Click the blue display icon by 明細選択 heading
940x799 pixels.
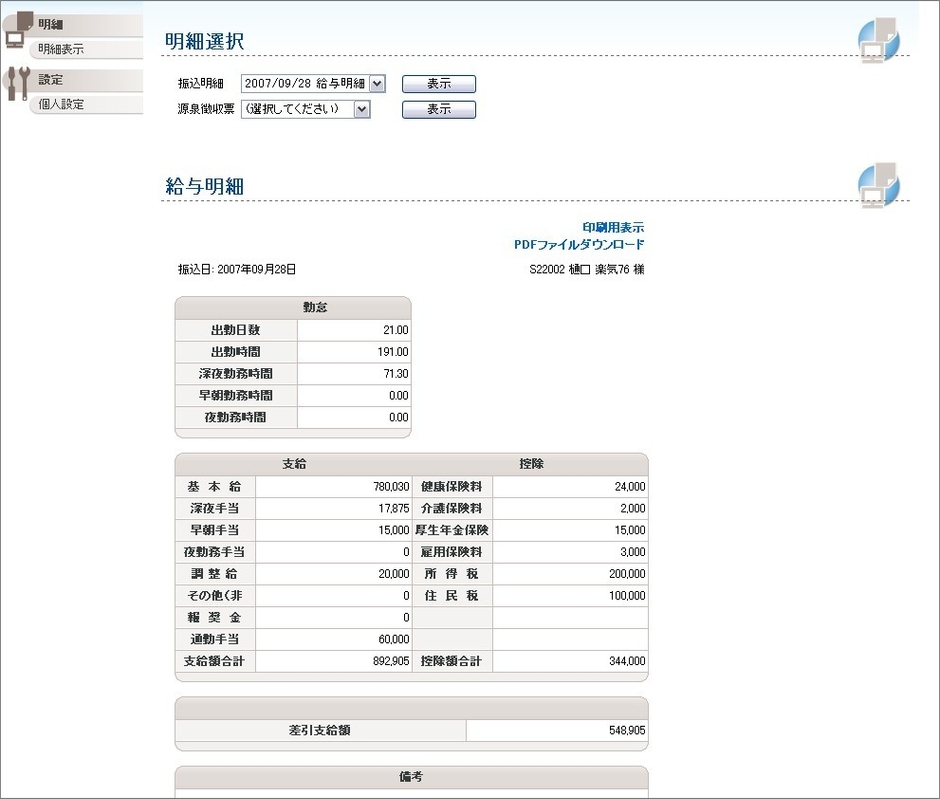877,38
